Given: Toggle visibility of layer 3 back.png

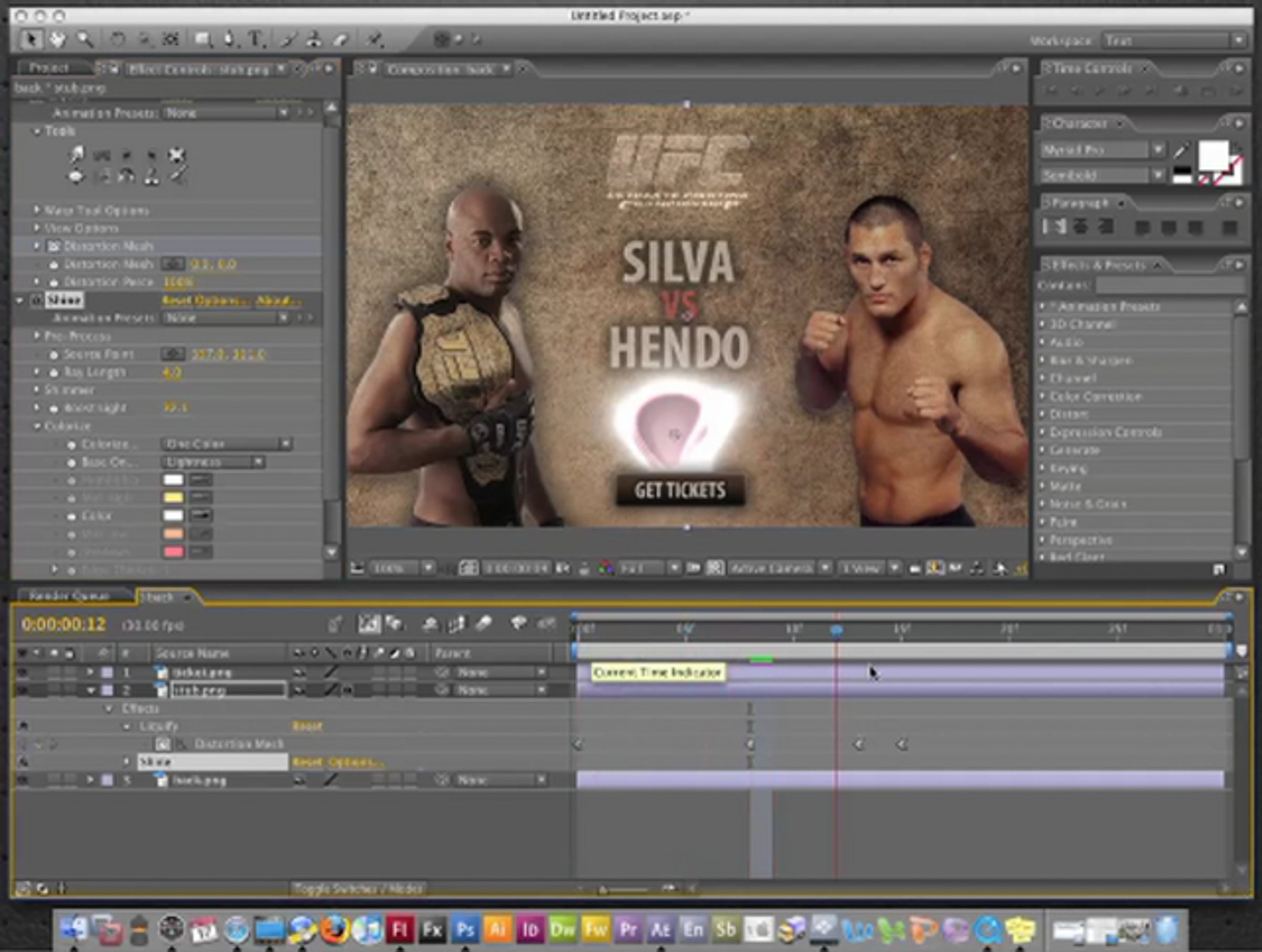Looking at the screenshot, I should tap(23, 780).
